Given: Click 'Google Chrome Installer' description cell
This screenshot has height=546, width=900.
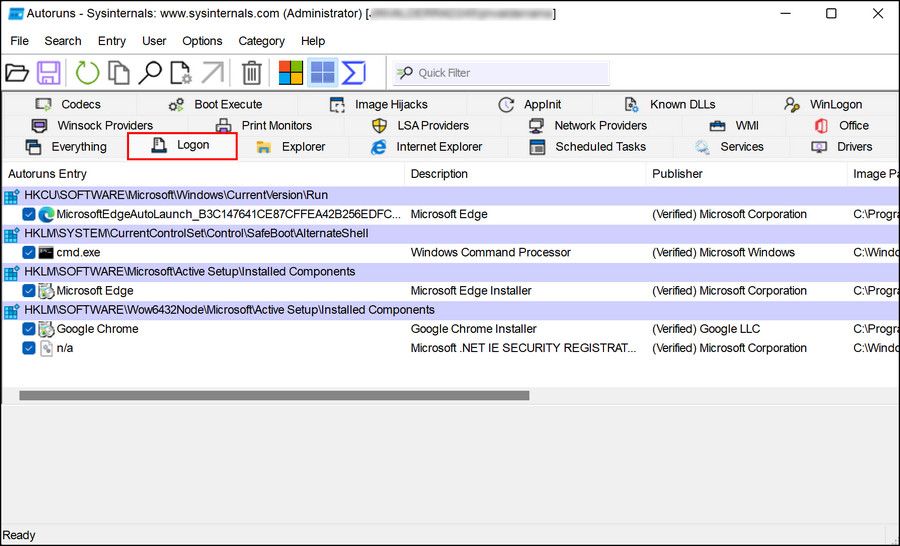Looking at the screenshot, I should click(474, 329).
